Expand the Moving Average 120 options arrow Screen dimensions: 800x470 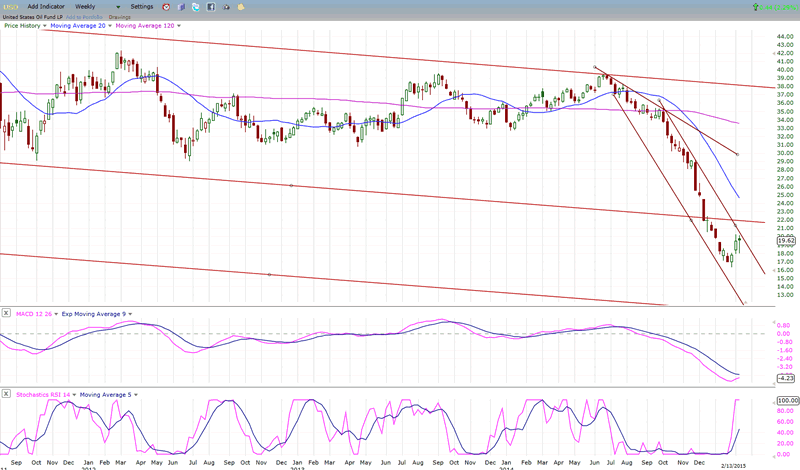point(179,26)
